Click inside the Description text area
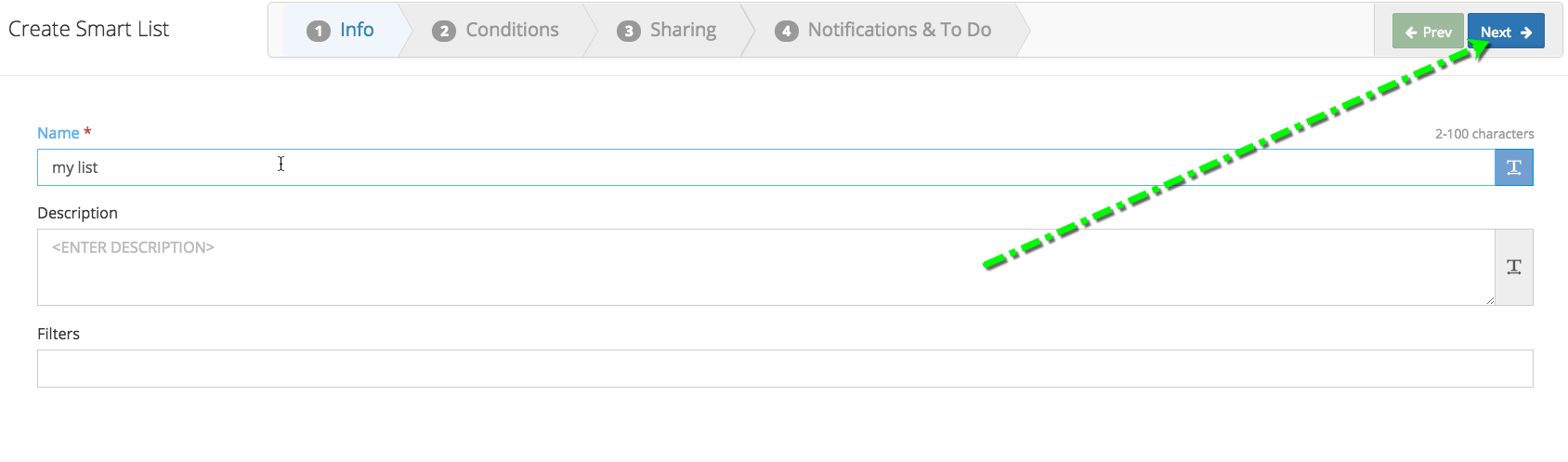 (765, 267)
